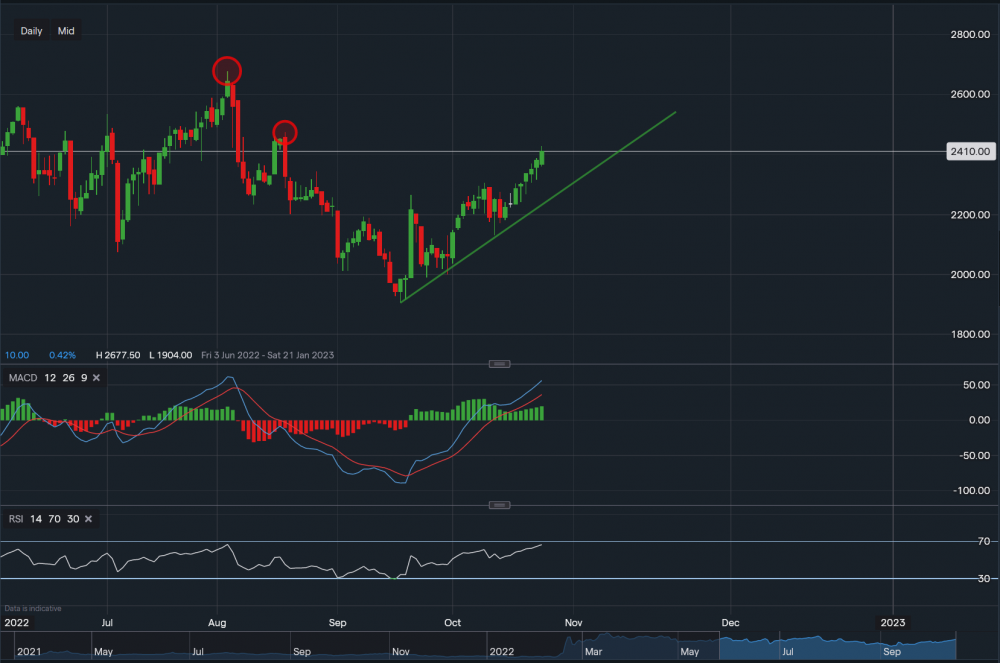Click the Nov marker on the time axis
Viewport: 1000px width, 663px height.
[x=572, y=622]
